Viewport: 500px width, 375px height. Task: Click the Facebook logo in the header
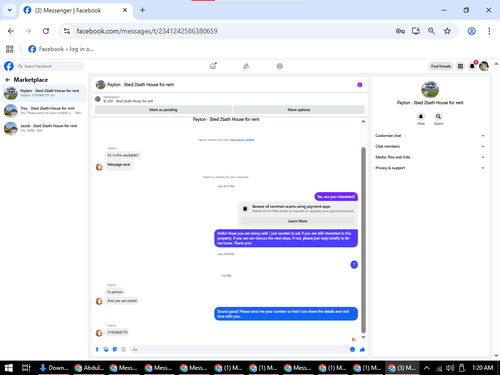(x=9, y=66)
